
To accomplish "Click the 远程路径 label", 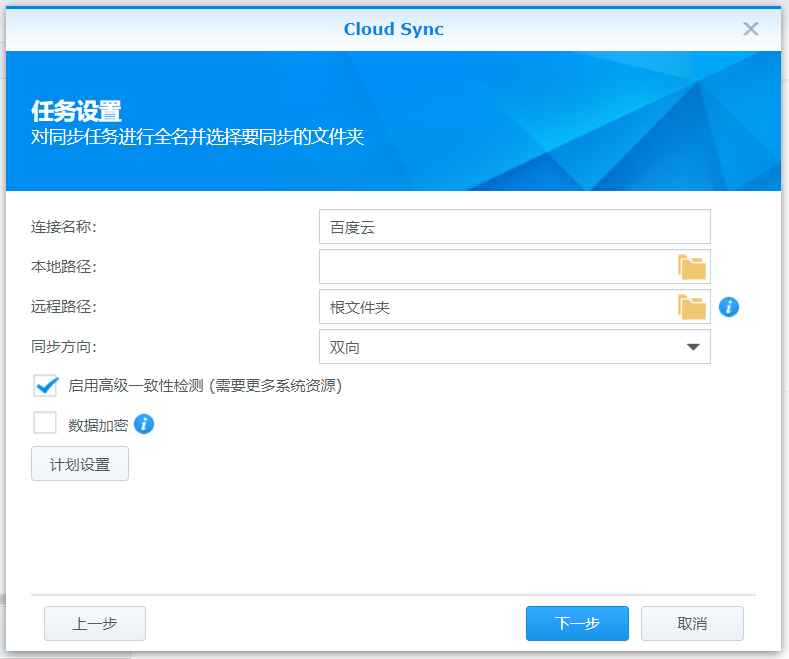I will click(63, 306).
